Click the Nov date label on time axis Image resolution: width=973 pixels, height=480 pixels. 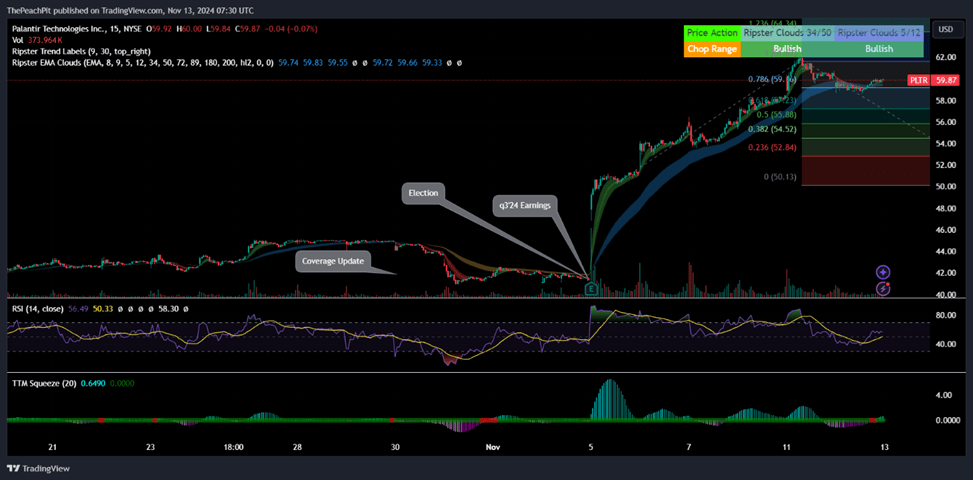click(493, 447)
